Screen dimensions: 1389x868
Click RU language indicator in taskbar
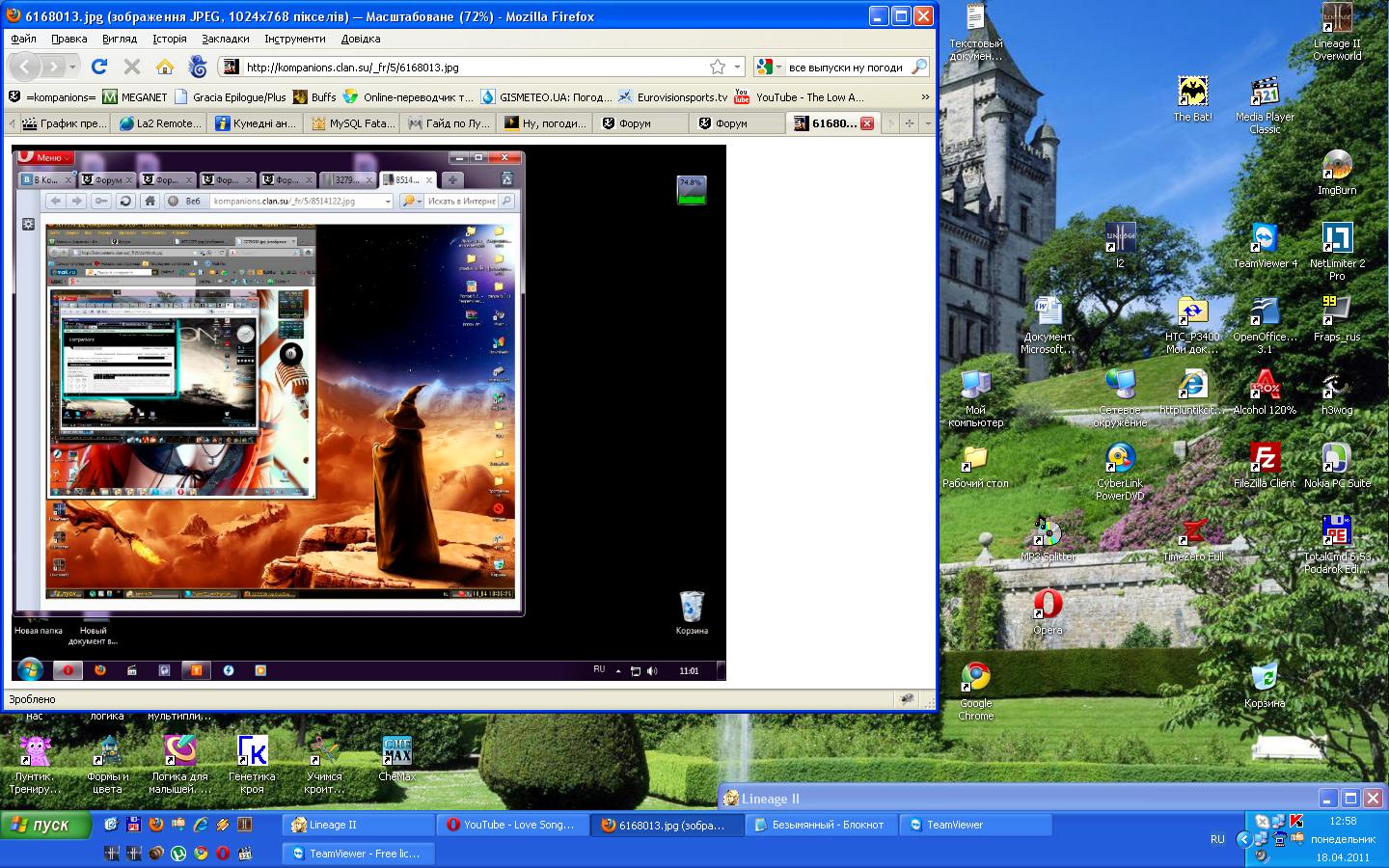1217,839
